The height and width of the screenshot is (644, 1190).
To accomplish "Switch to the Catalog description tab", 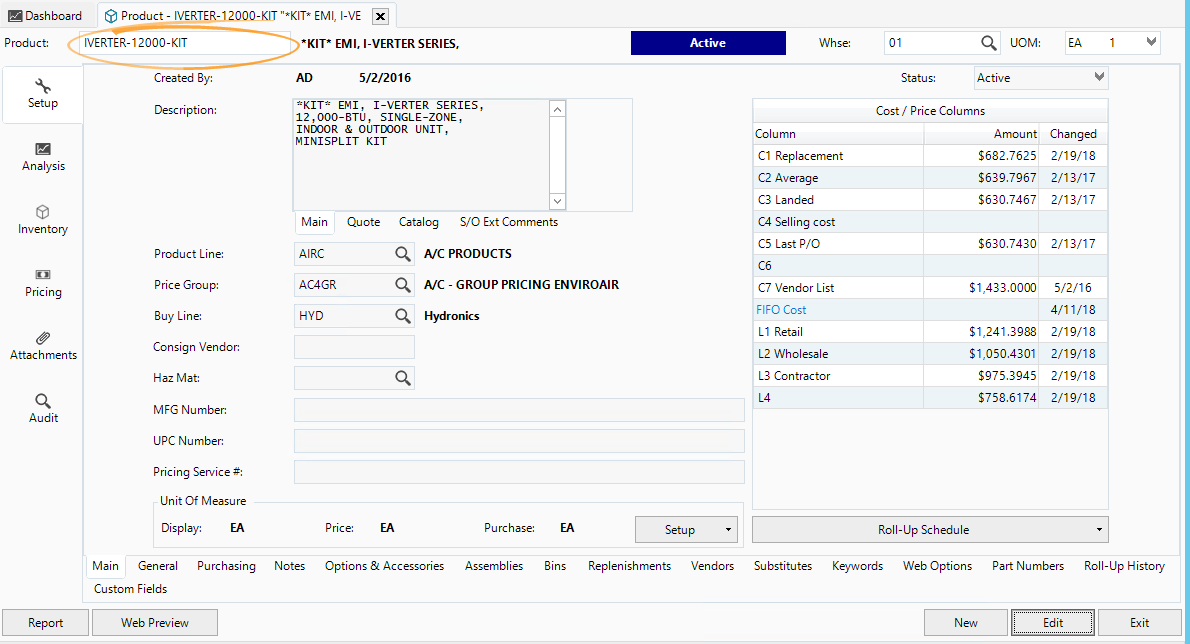I will click(x=418, y=222).
